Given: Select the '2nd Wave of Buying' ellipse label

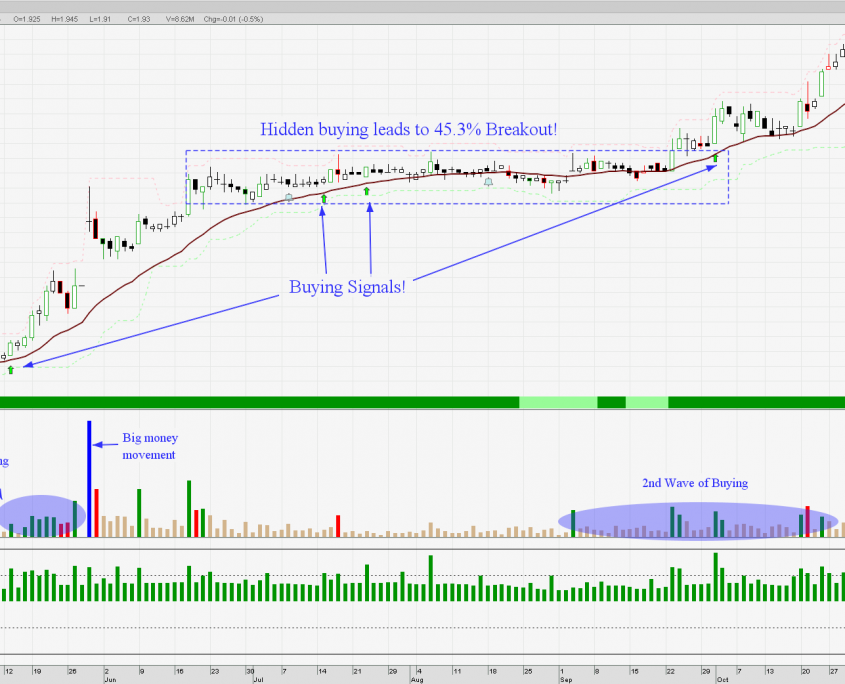Looking at the screenshot, I should [x=694, y=483].
